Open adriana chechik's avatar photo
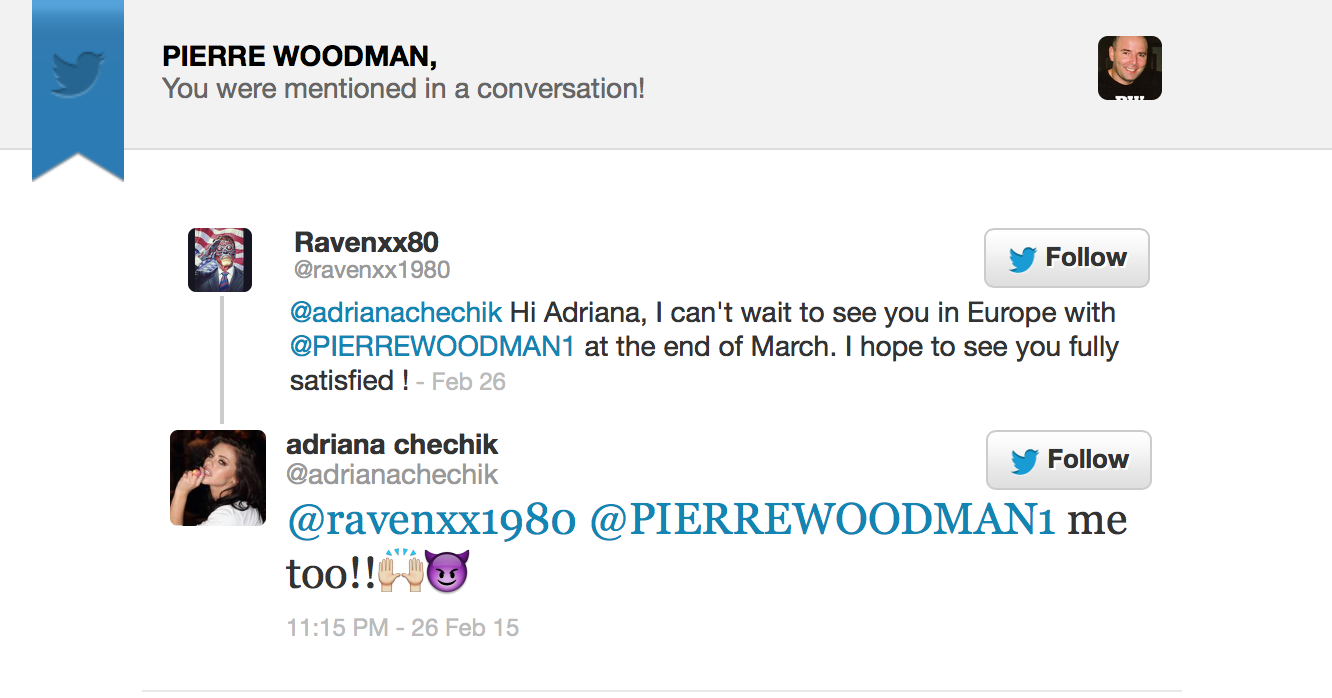This screenshot has width=1332, height=698. [x=218, y=478]
